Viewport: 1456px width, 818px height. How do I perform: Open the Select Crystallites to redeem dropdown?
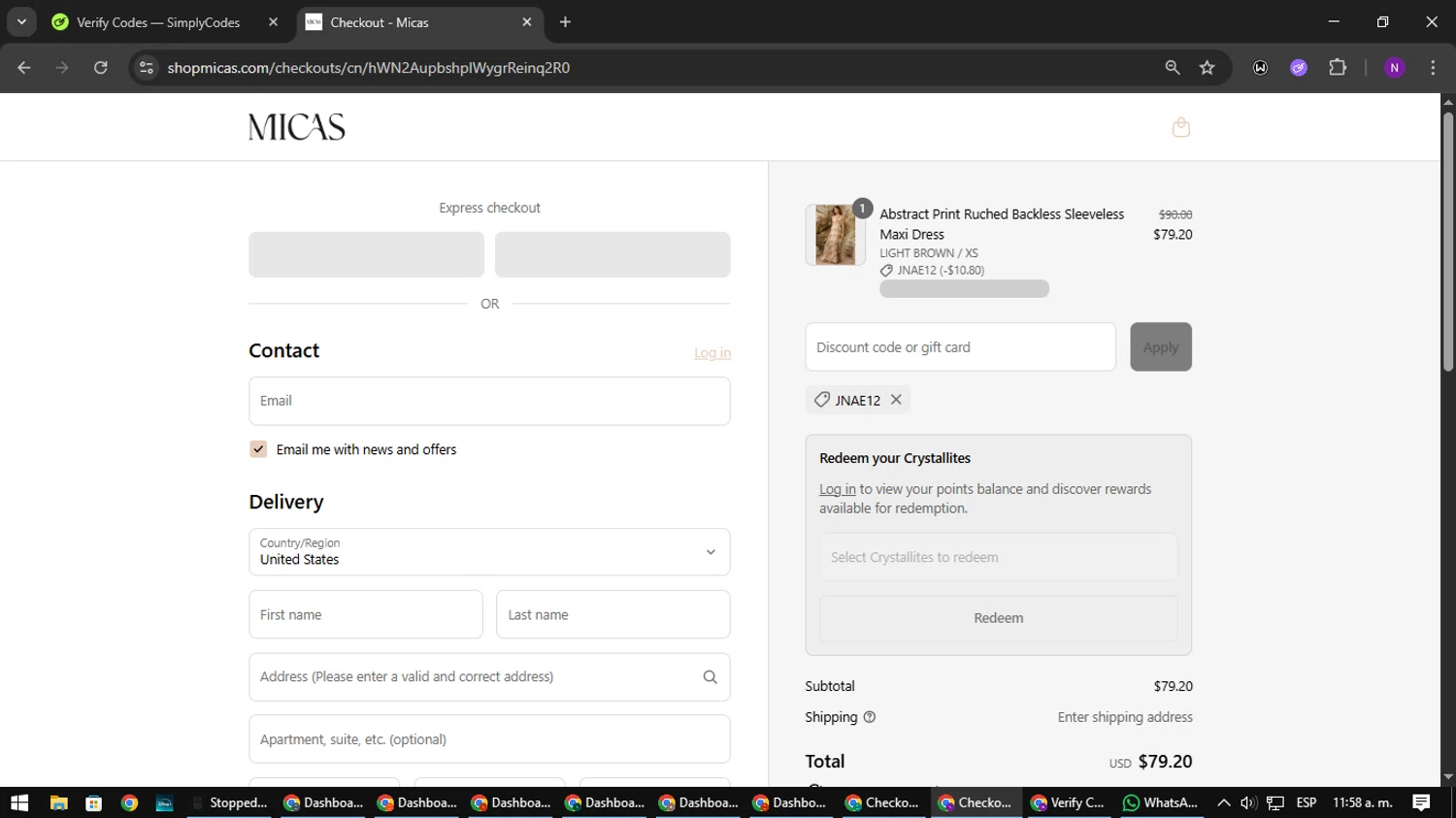tap(998, 557)
